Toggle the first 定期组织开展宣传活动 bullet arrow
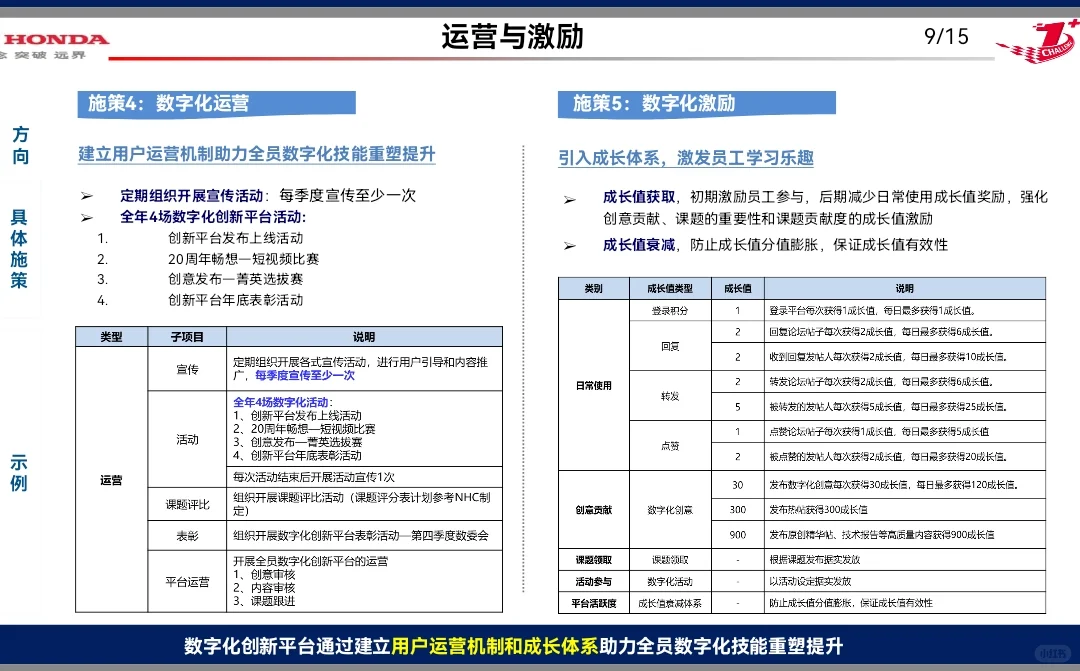This screenshot has width=1080, height=671. tap(87, 195)
